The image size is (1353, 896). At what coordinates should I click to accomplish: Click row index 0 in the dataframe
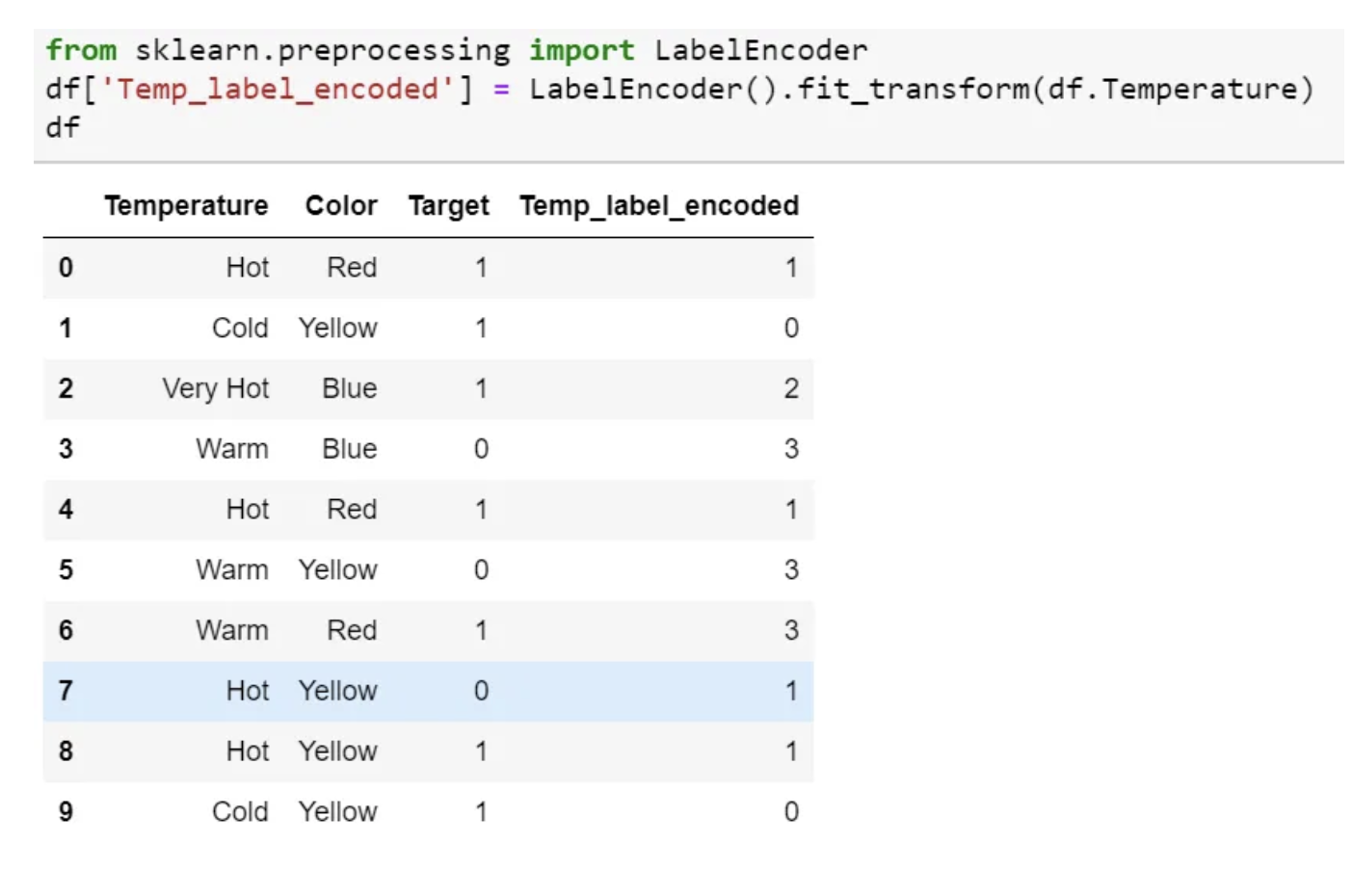coord(66,267)
